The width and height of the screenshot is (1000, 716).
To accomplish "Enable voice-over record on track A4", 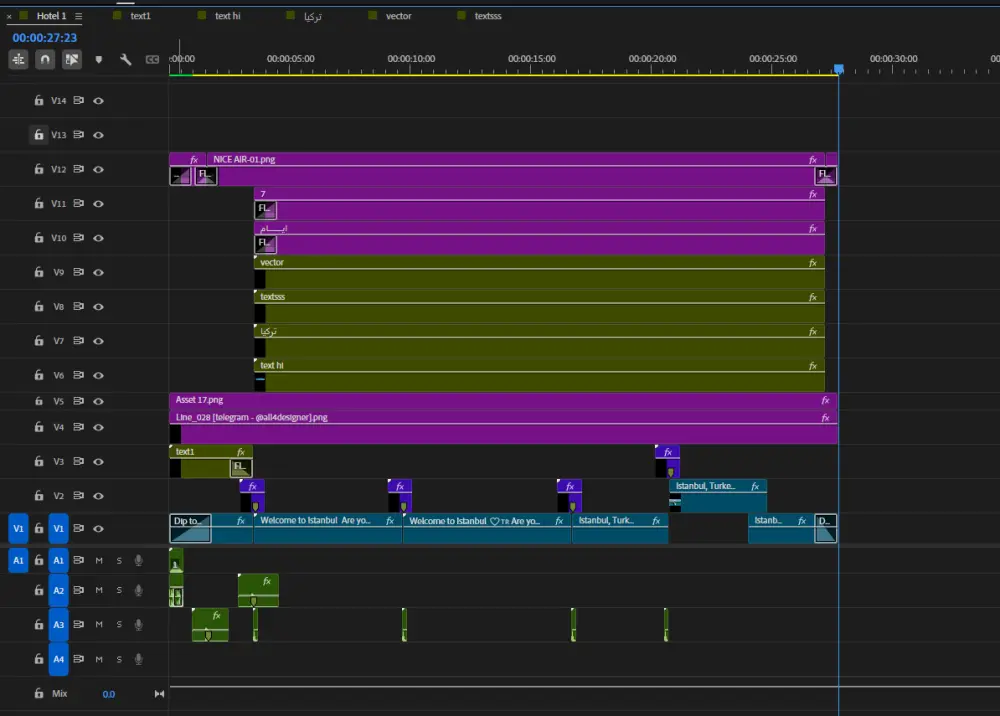I will click(138, 659).
